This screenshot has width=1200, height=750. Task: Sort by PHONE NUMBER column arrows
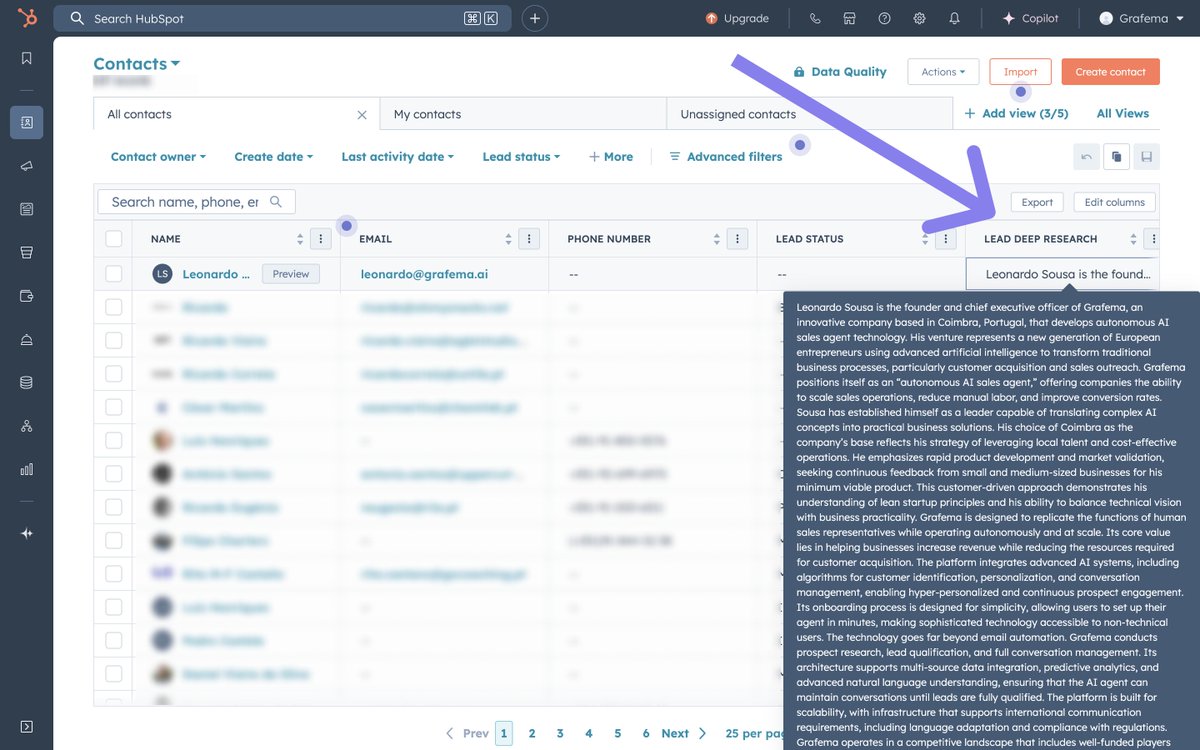coord(717,239)
